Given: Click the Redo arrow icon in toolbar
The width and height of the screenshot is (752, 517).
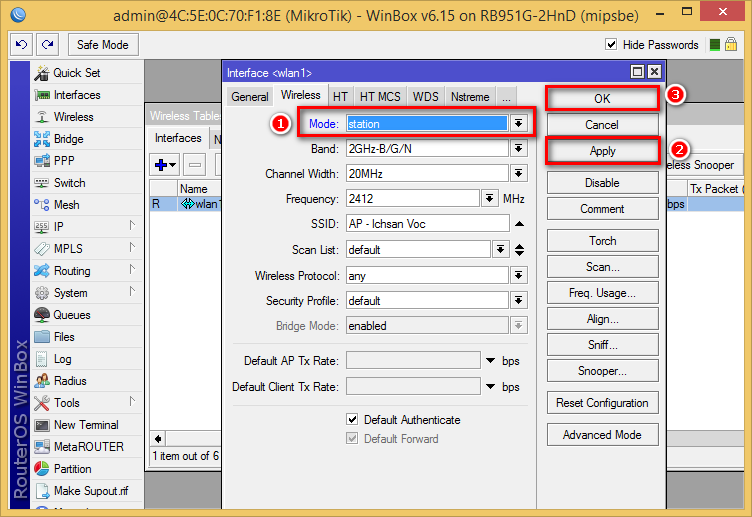Looking at the screenshot, I should click(x=47, y=45).
